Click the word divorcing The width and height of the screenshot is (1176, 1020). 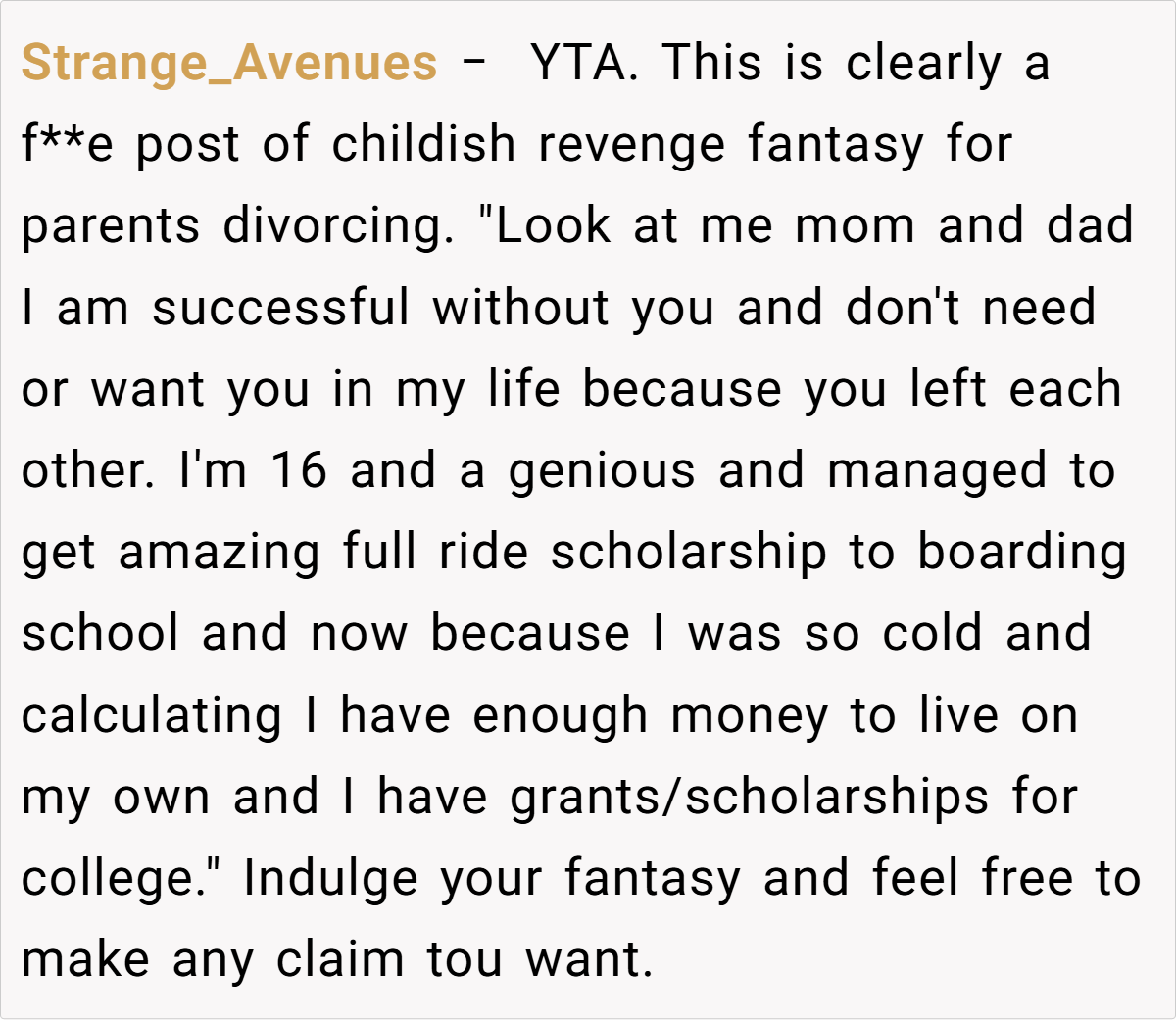pyautogui.click(x=337, y=226)
